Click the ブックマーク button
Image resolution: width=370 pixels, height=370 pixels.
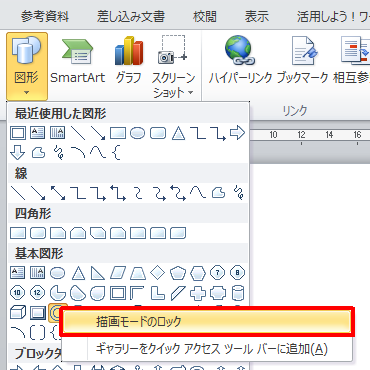click(x=303, y=60)
